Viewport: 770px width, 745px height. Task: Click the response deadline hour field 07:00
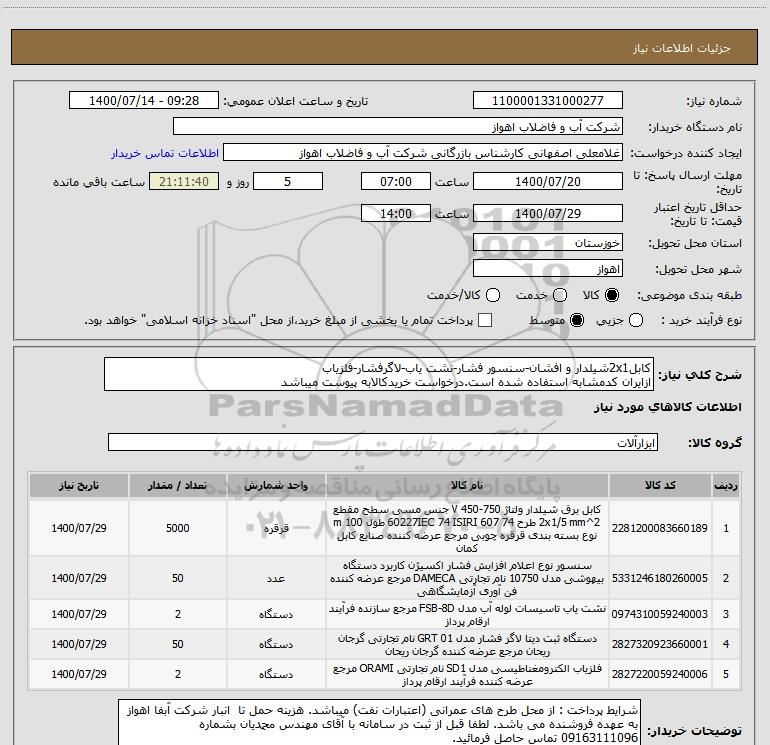click(396, 182)
